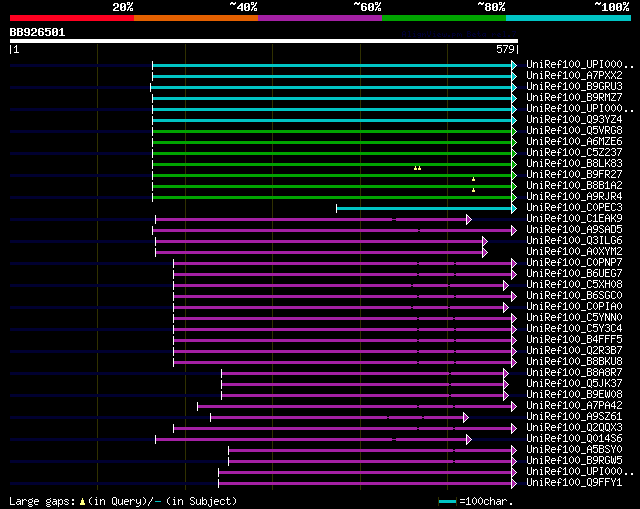Open hit label UniRef100_B8LK83
Image resolution: width=640 pixels, height=509 pixels.
point(574,163)
